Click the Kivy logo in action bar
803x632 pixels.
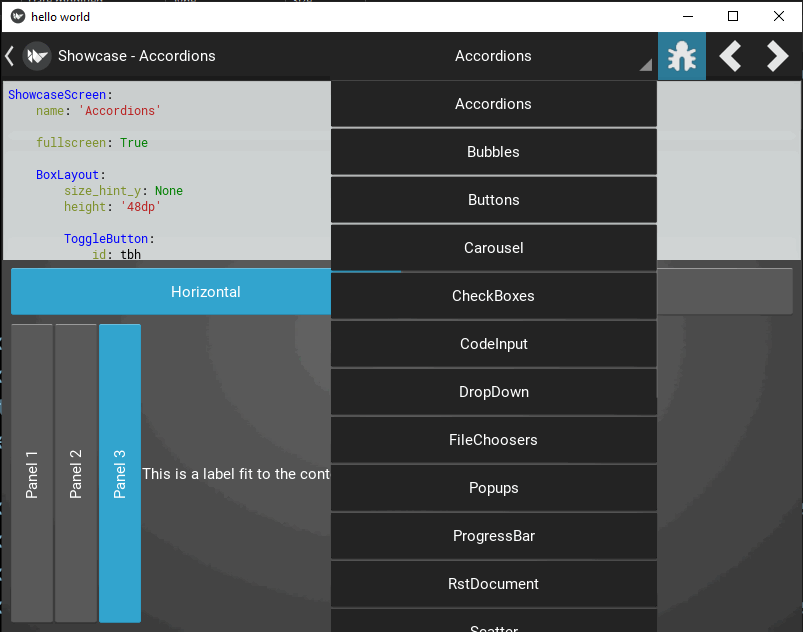click(37, 56)
